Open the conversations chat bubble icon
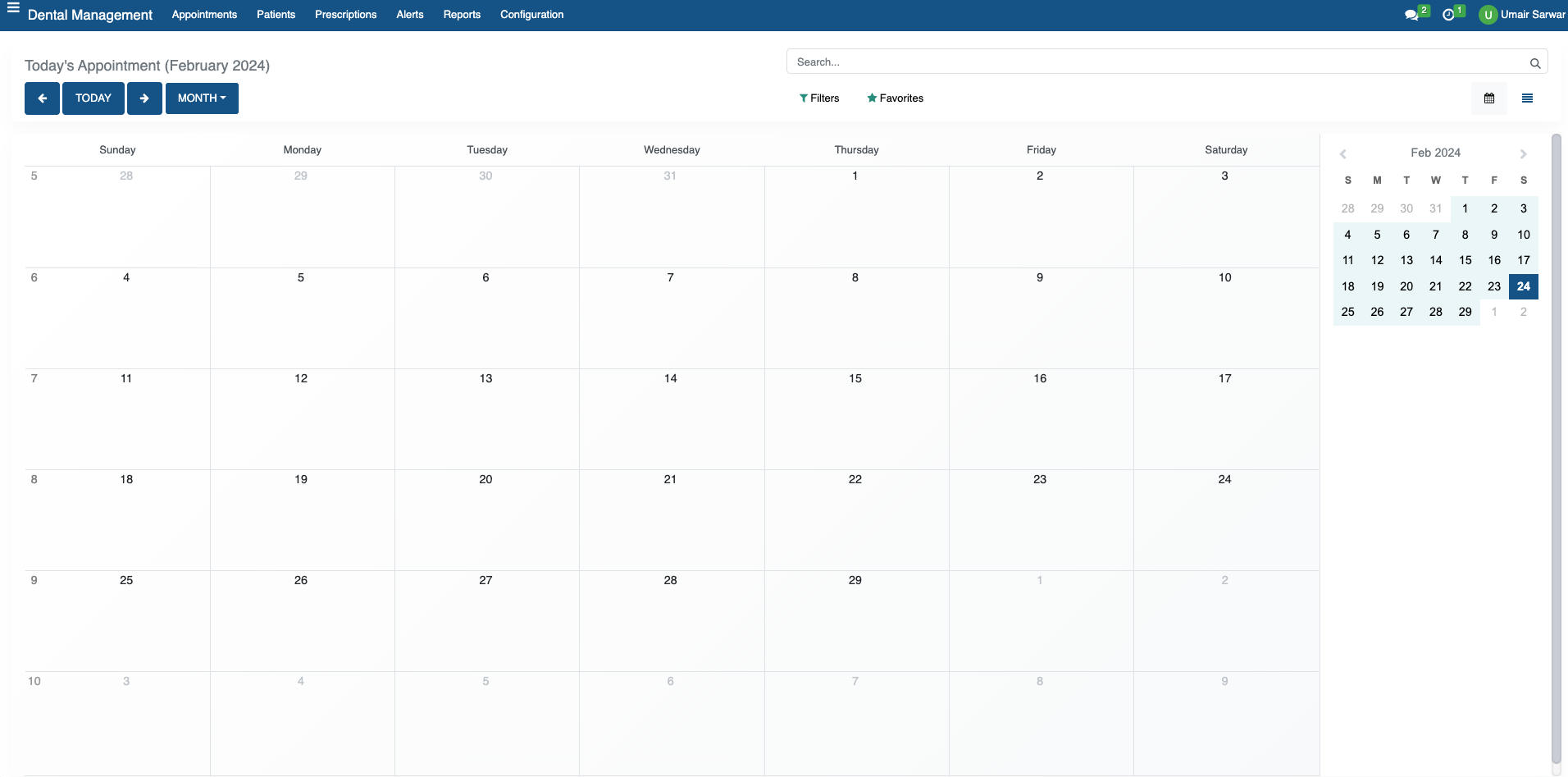 (1411, 15)
